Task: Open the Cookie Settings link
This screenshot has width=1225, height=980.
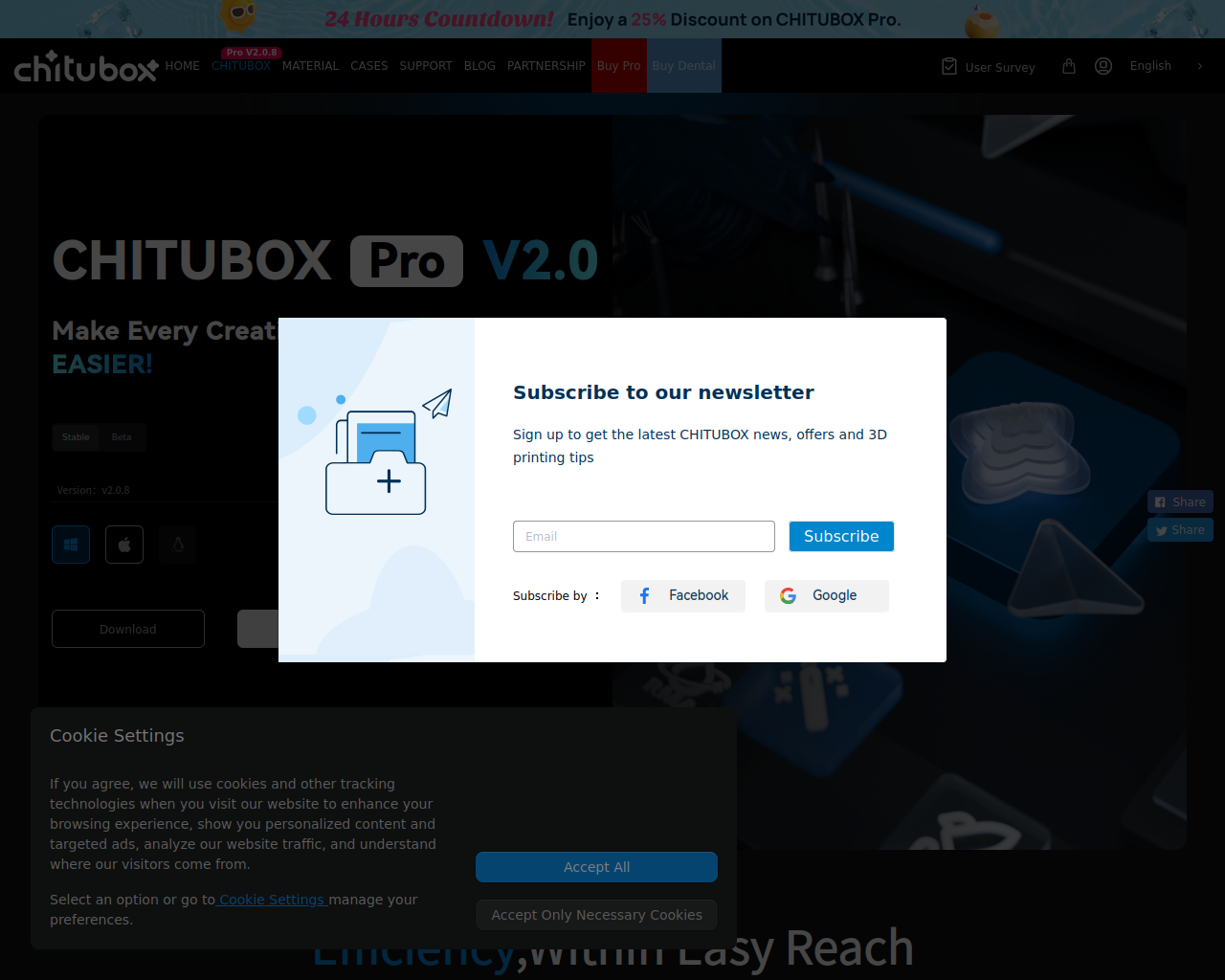Action: coord(273,900)
